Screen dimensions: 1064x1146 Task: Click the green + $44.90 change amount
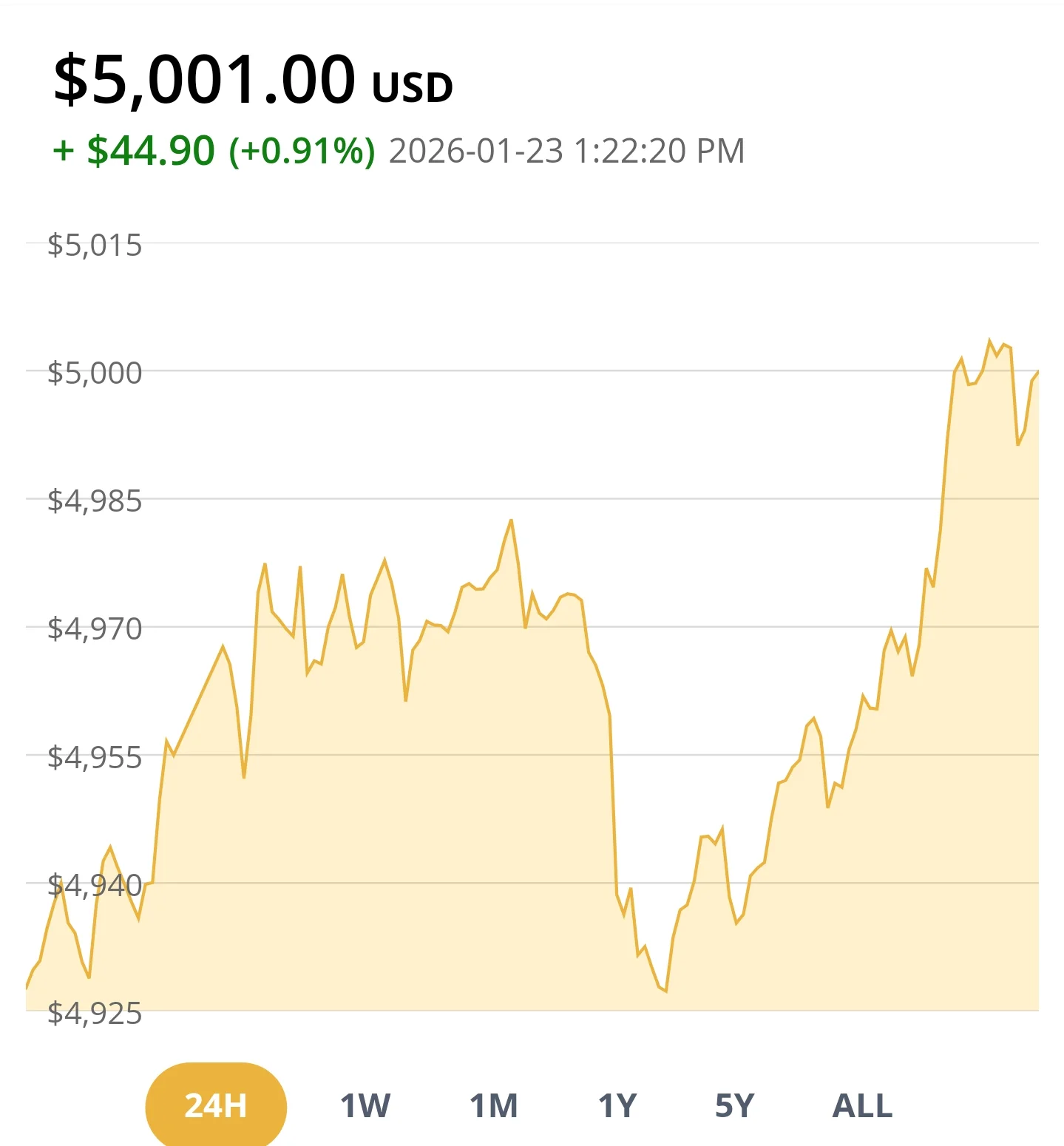click(134, 151)
